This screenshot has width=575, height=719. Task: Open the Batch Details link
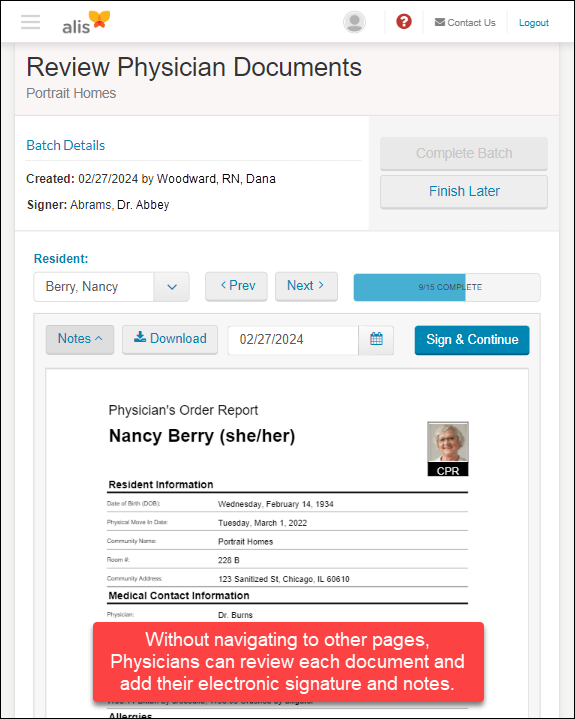point(66,145)
